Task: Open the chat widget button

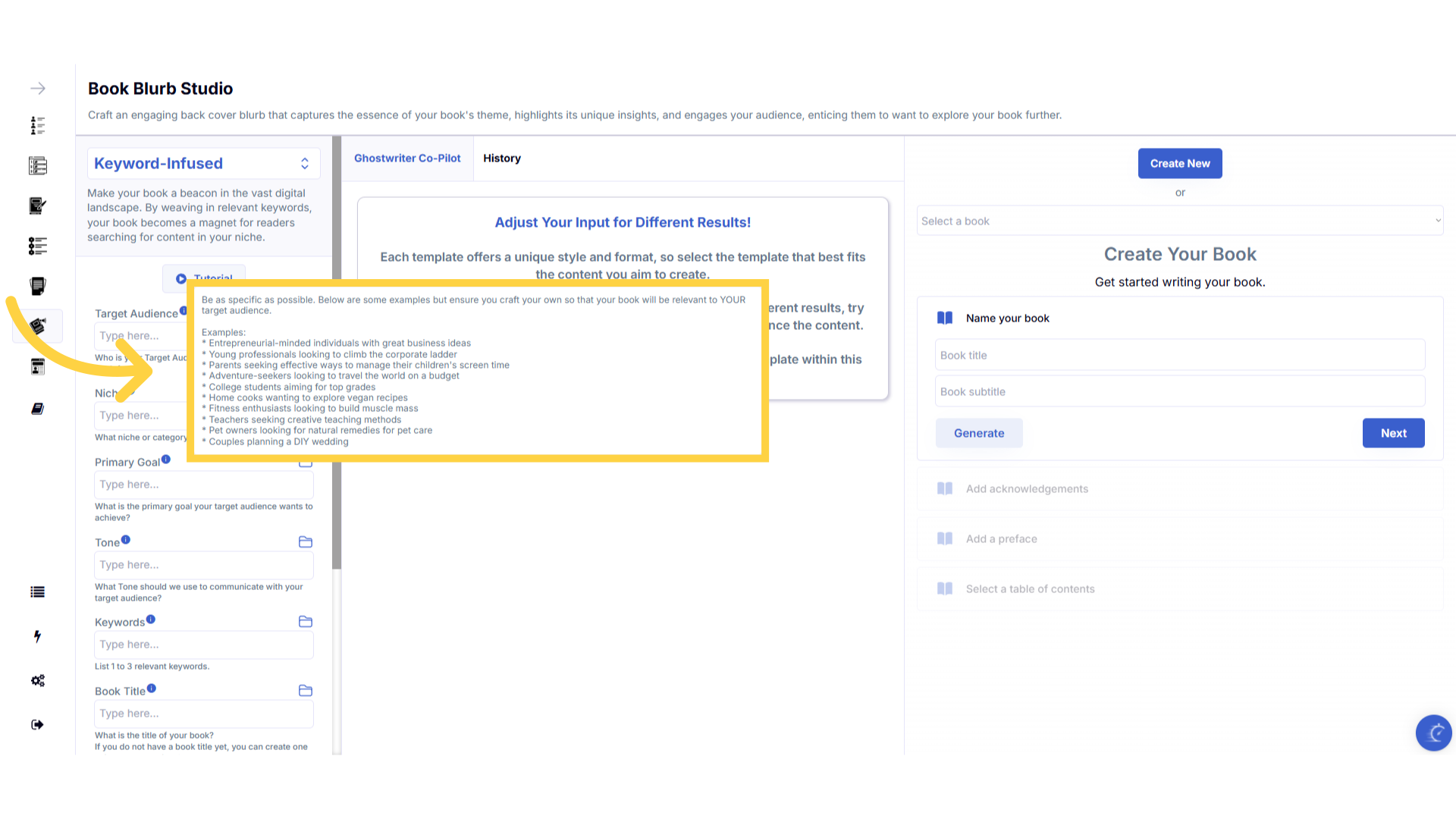Action: (x=1433, y=733)
